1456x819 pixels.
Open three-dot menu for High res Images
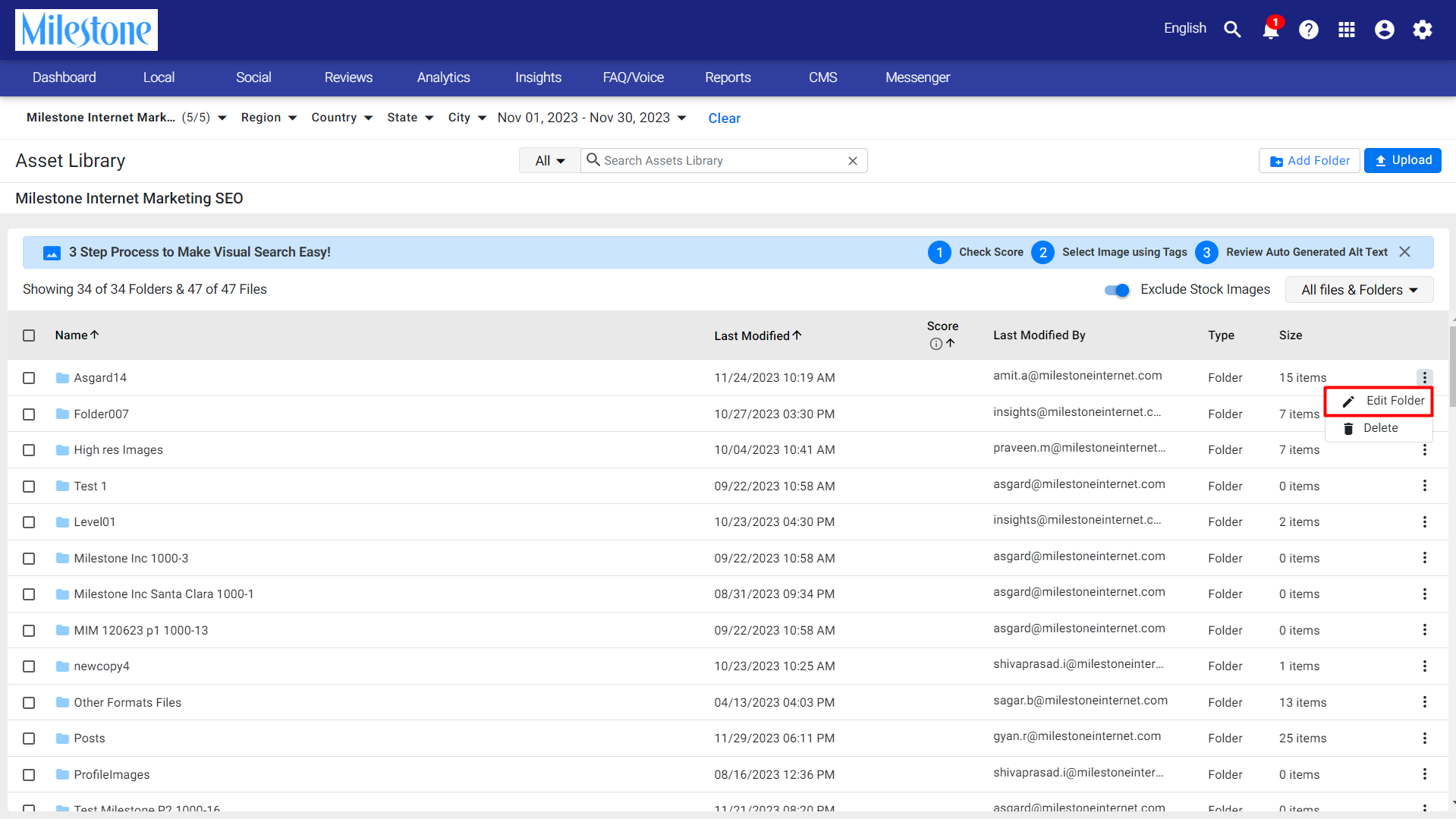pos(1425,450)
